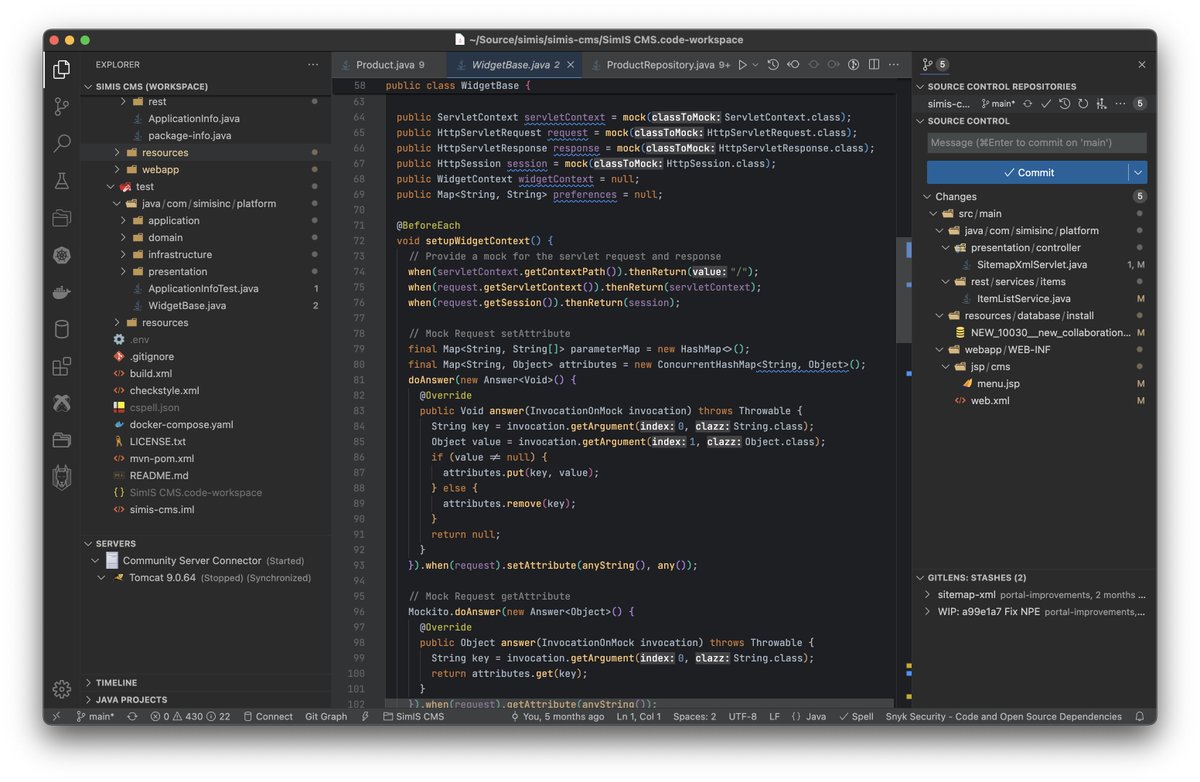Open the Kubernetes view in activity bar
1200x782 pixels.
(62, 255)
